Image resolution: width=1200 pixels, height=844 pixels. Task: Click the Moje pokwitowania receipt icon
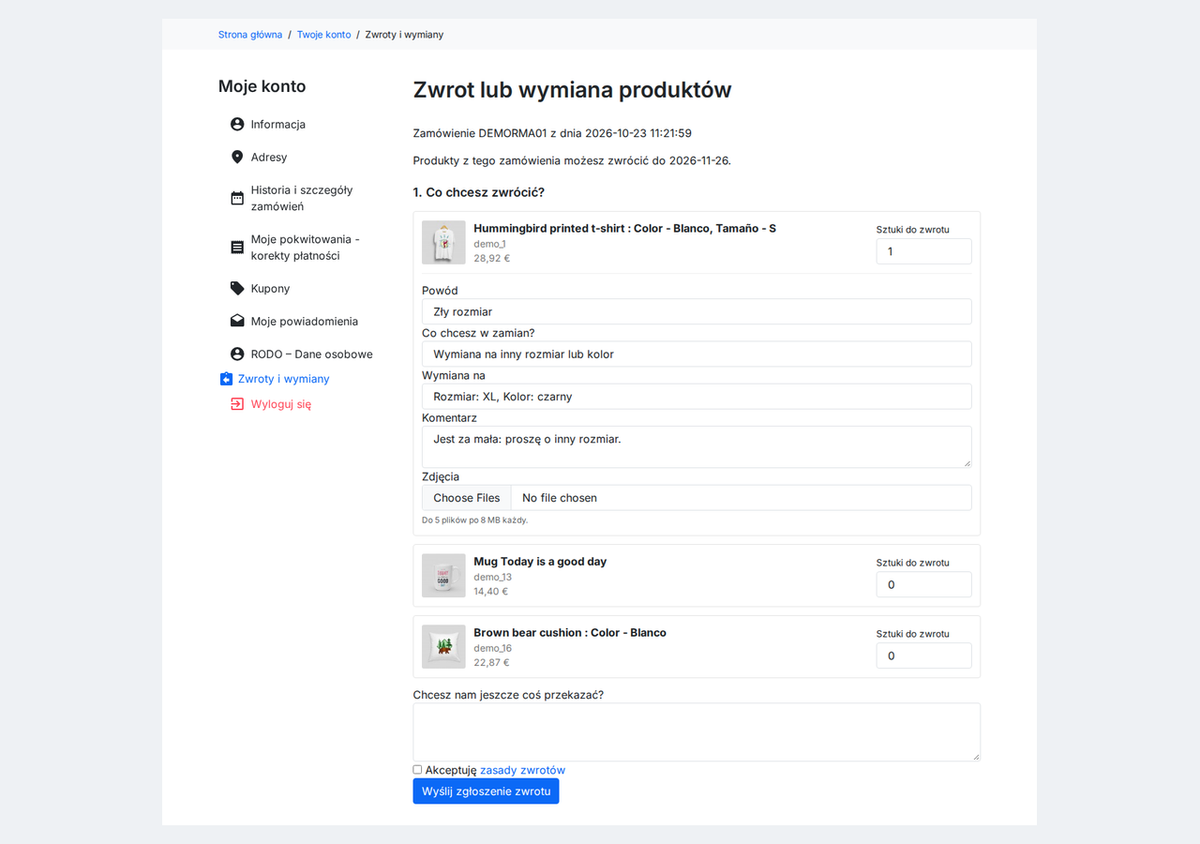pyautogui.click(x=237, y=247)
